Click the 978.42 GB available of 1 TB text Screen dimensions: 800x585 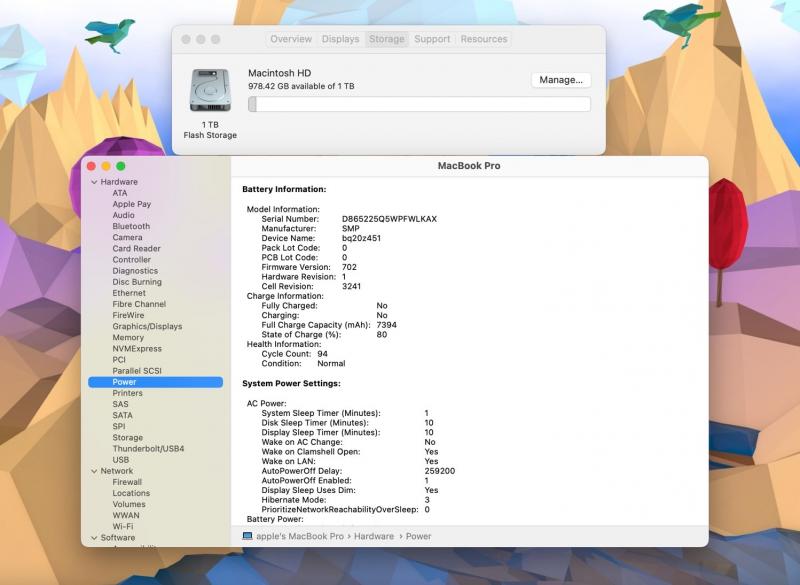(301, 86)
